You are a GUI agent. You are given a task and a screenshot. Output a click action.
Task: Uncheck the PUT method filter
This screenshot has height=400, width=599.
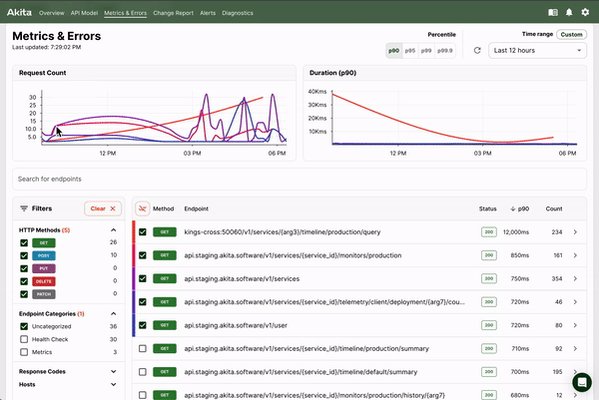pos(24,269)
